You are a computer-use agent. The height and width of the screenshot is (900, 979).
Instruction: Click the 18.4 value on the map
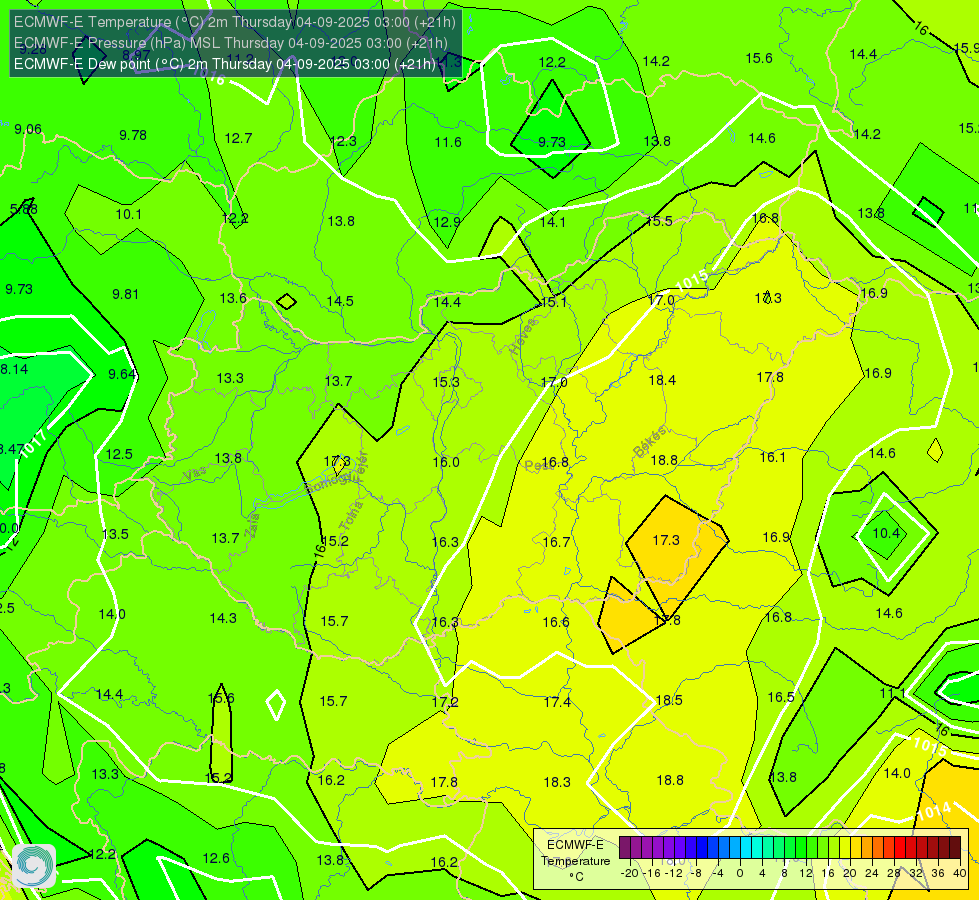(x=662, y=380)
